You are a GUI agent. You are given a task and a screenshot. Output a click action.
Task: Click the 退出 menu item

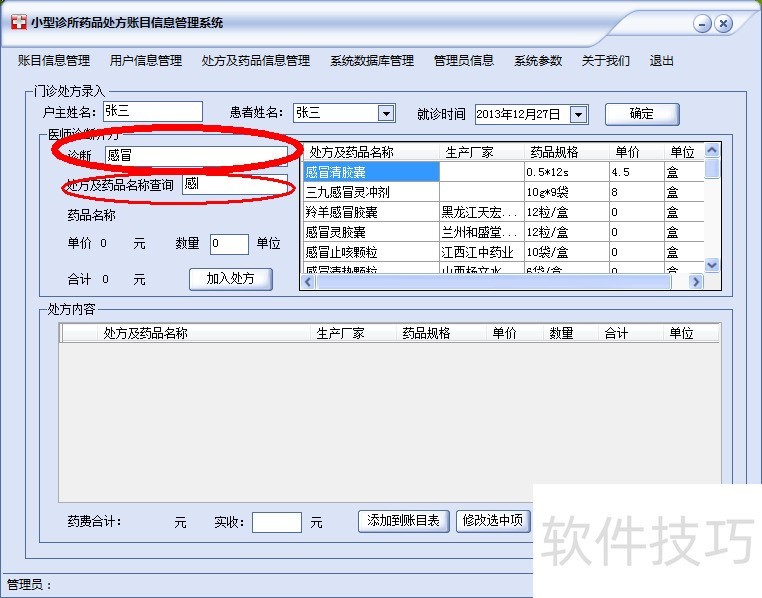tap(662, 61)
